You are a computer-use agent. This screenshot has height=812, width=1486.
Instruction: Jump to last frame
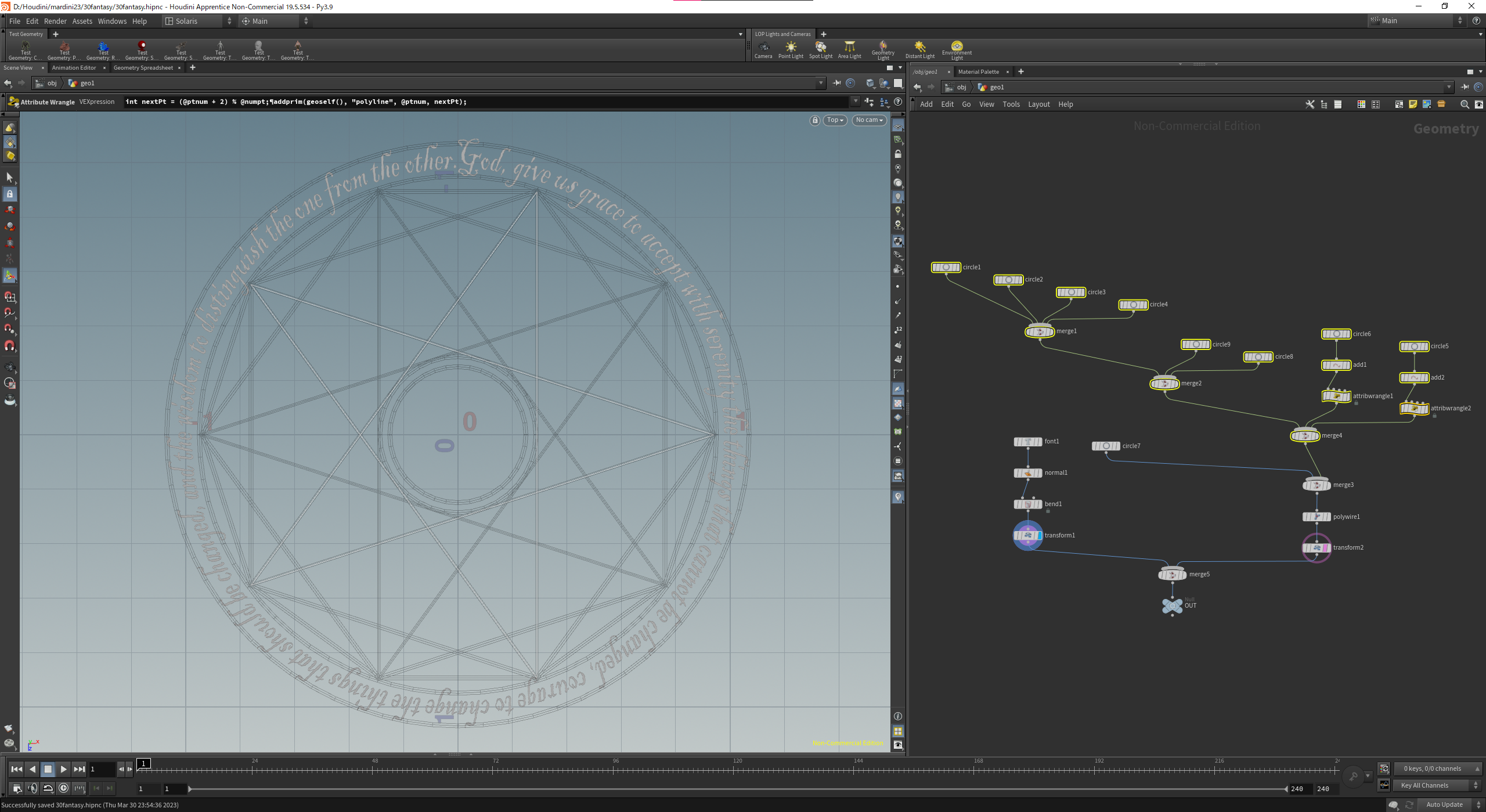80,769
